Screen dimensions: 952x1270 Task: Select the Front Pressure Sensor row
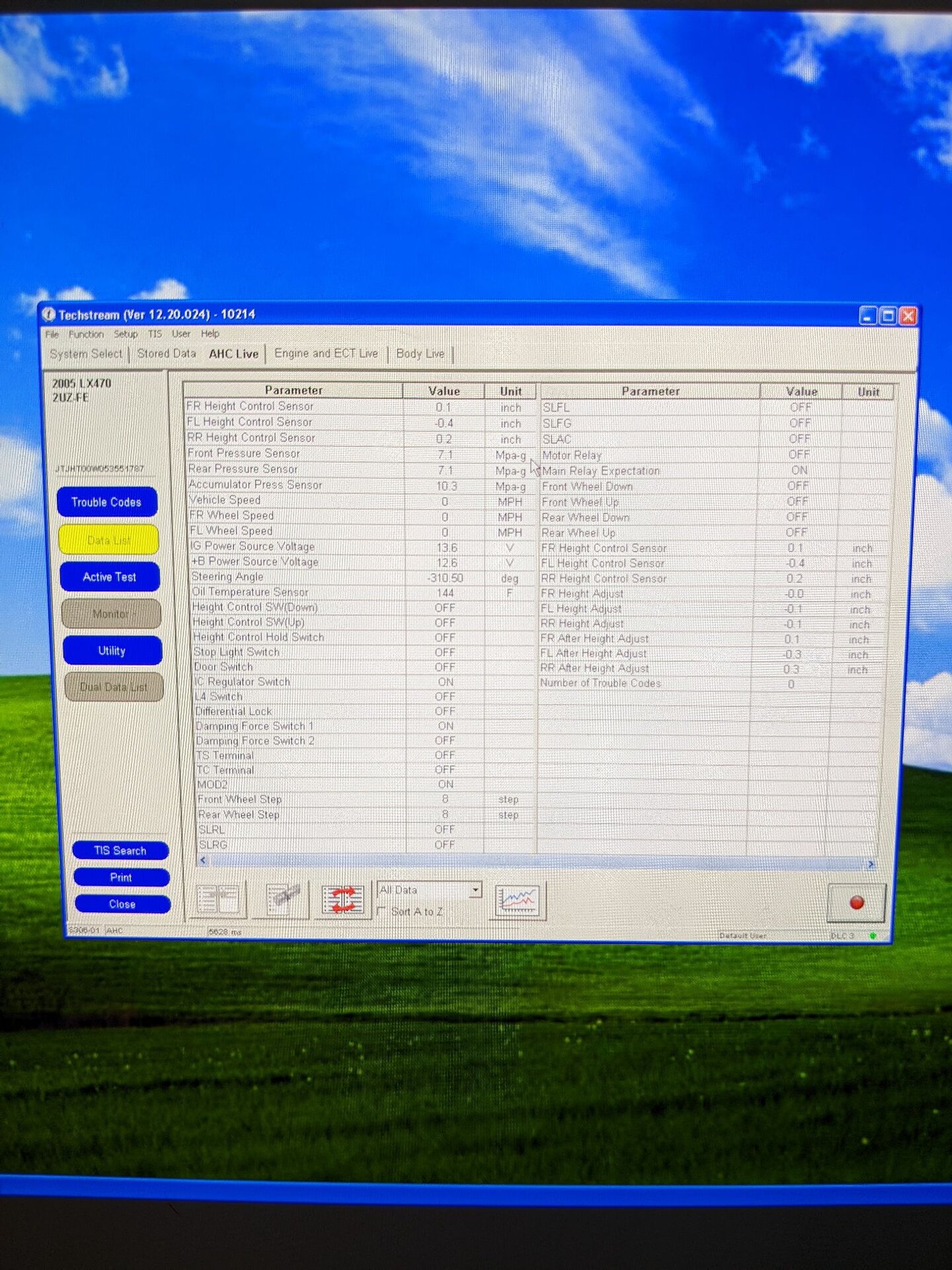click(x=360, y=454)
